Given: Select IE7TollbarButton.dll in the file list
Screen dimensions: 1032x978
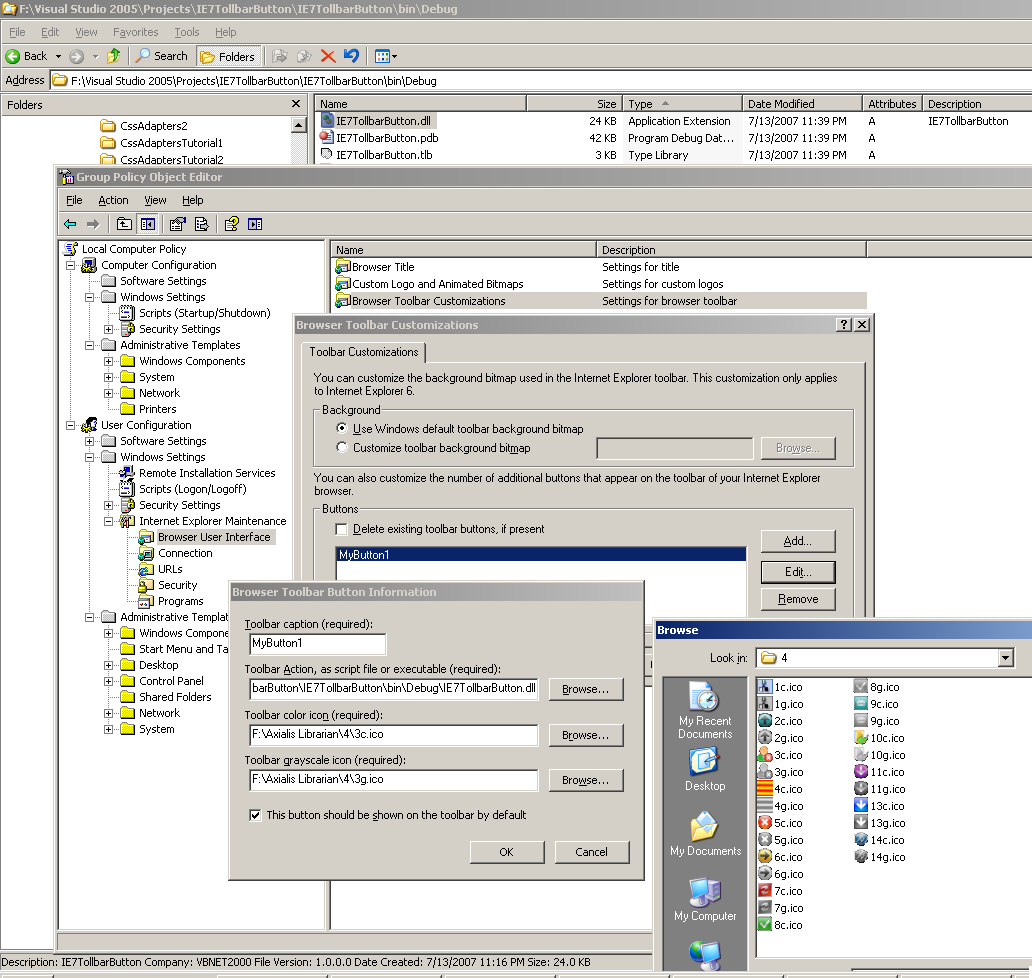Looking at the screenshot, I should 384,121.
